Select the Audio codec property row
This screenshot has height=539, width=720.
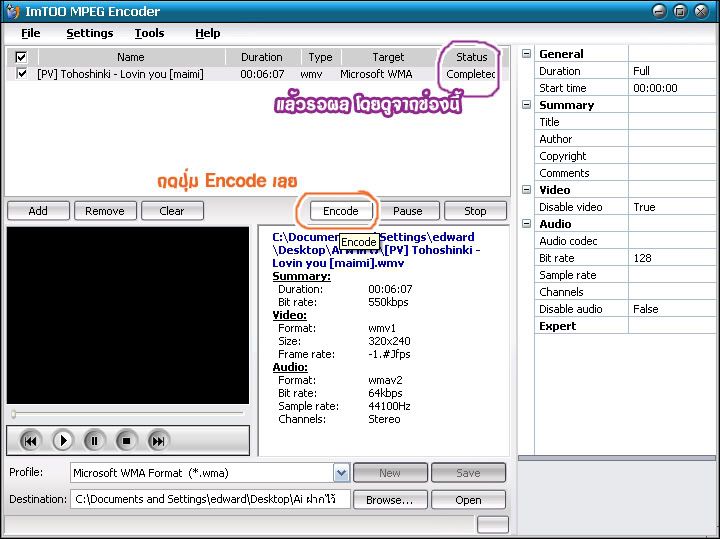pyautogui.click(x=625, y=241)
